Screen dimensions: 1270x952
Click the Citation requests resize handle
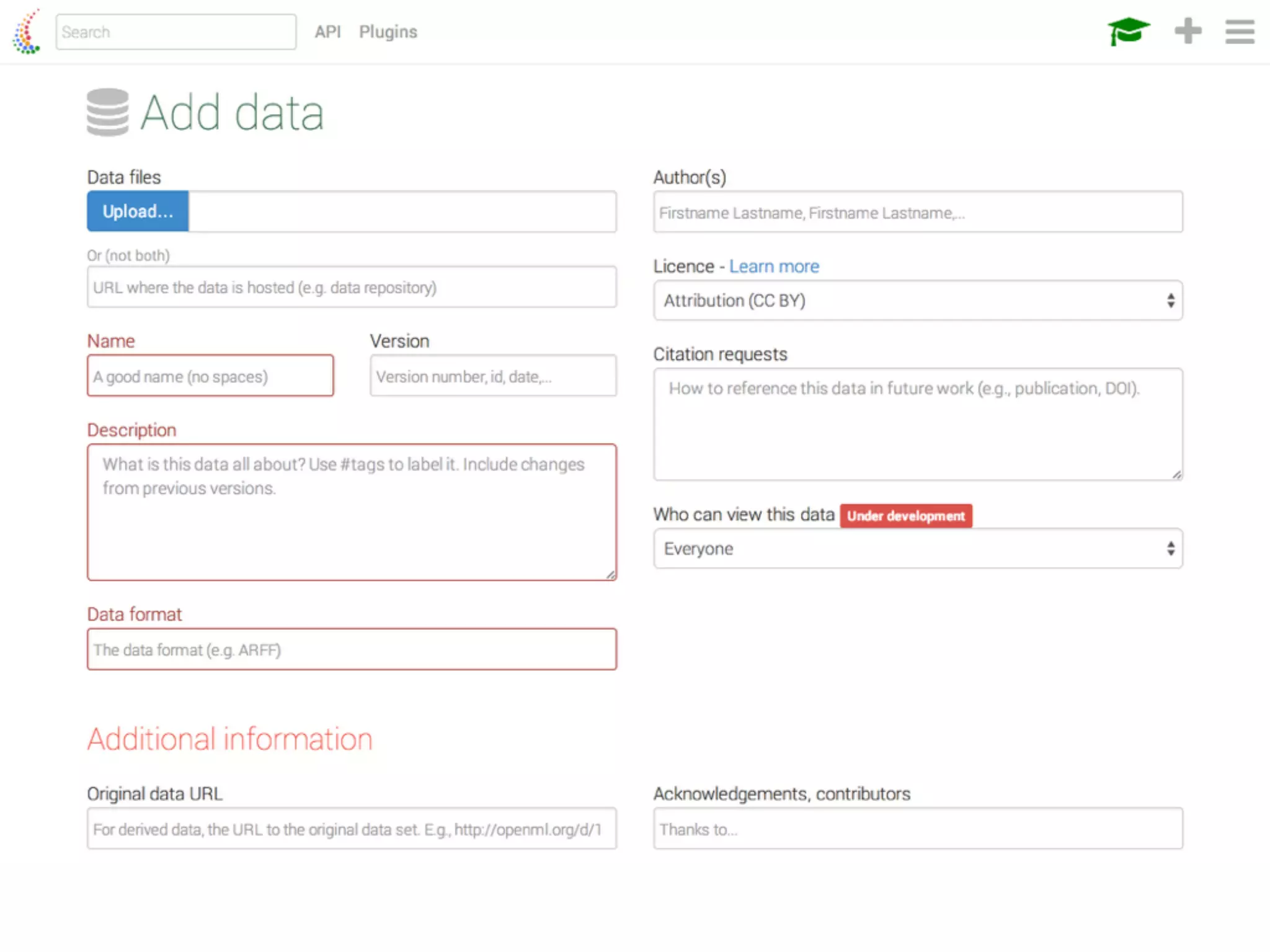click(x=1176, y=475)
